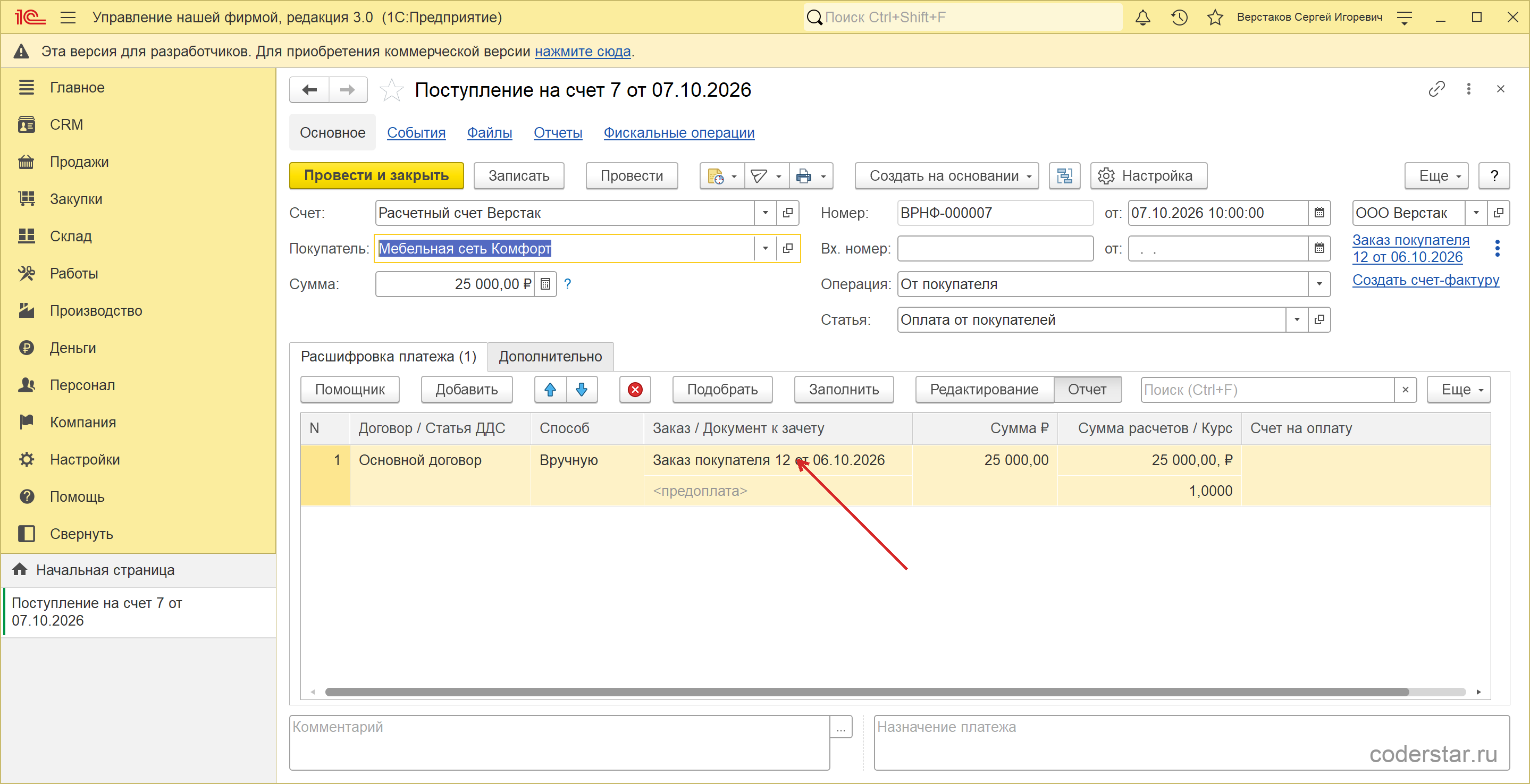1530x784 pixels.
Task: Open the Дополнительно tab
Action: (x=550, y=356)
